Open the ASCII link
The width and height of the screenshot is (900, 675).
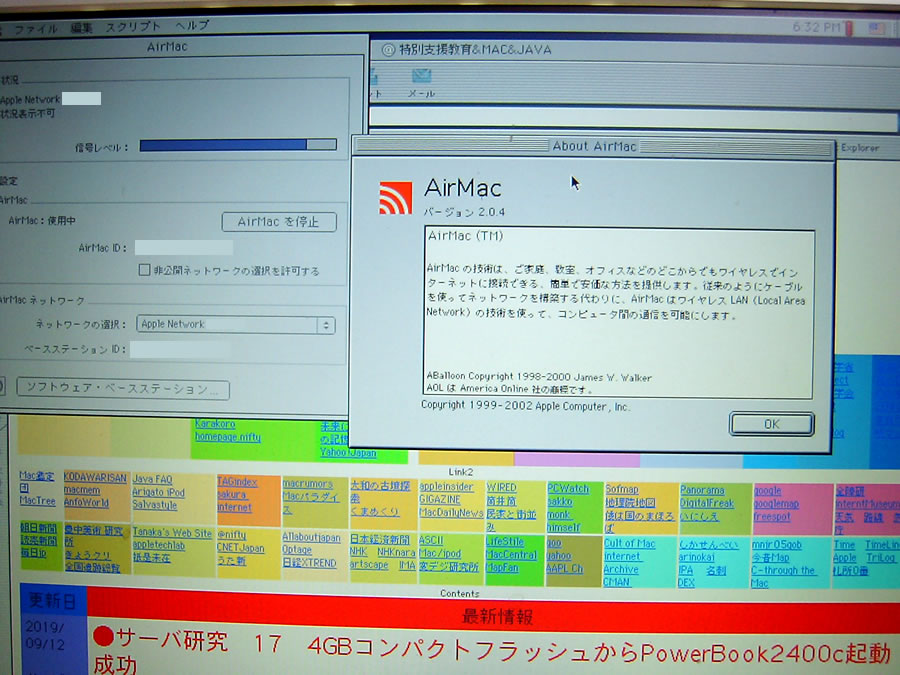(431, 540)
